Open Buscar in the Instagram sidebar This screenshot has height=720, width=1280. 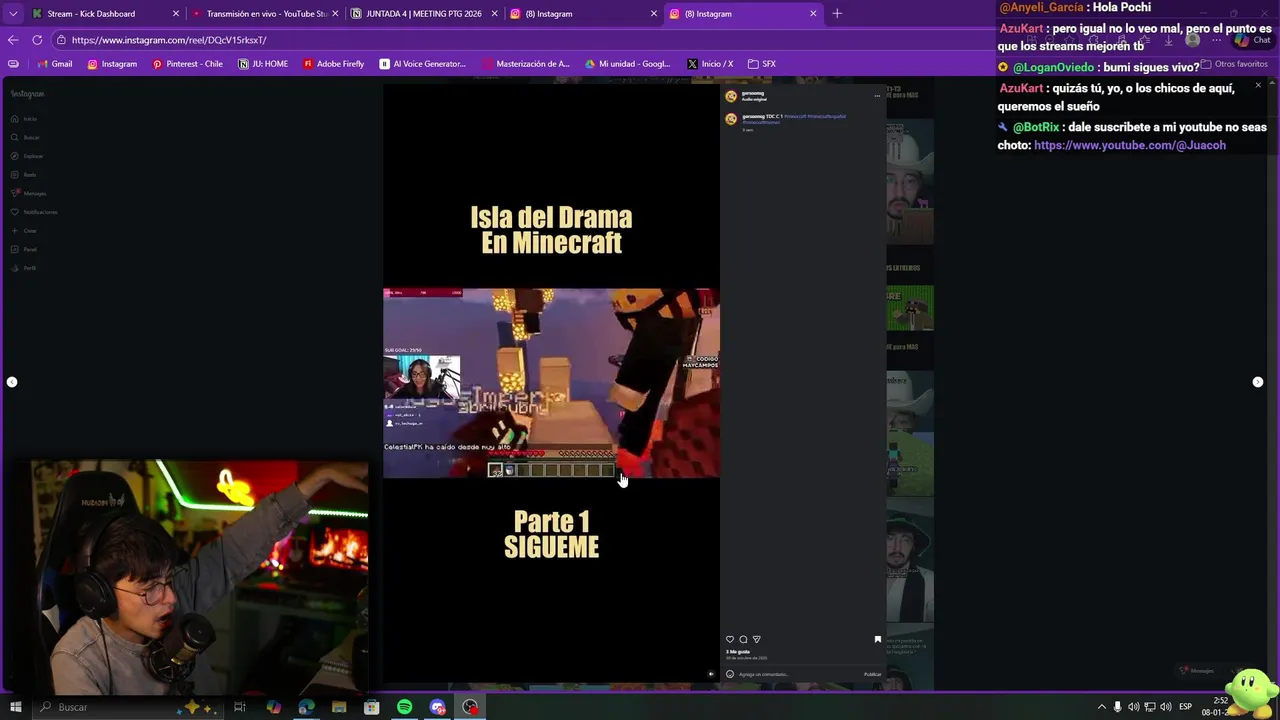25,137
